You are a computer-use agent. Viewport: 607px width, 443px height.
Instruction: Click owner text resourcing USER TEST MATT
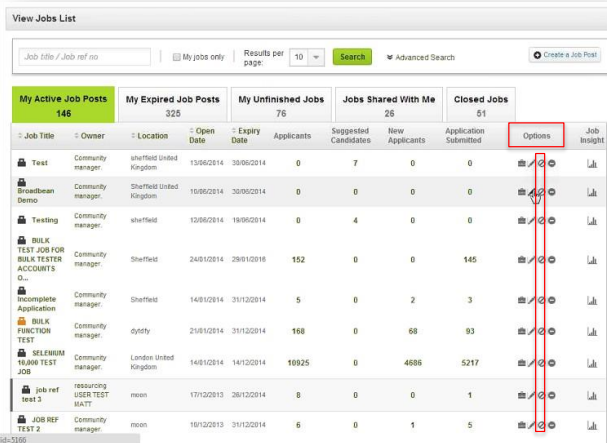91,395
